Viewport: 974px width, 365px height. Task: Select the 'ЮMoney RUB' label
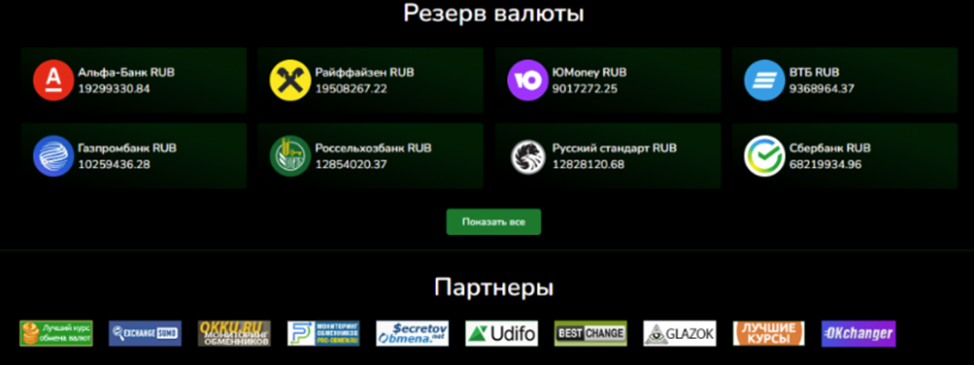click(589, 73)
